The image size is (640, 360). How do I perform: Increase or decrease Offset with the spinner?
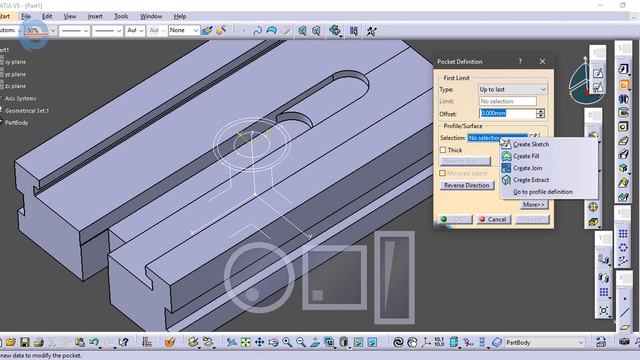coord(540,113)
